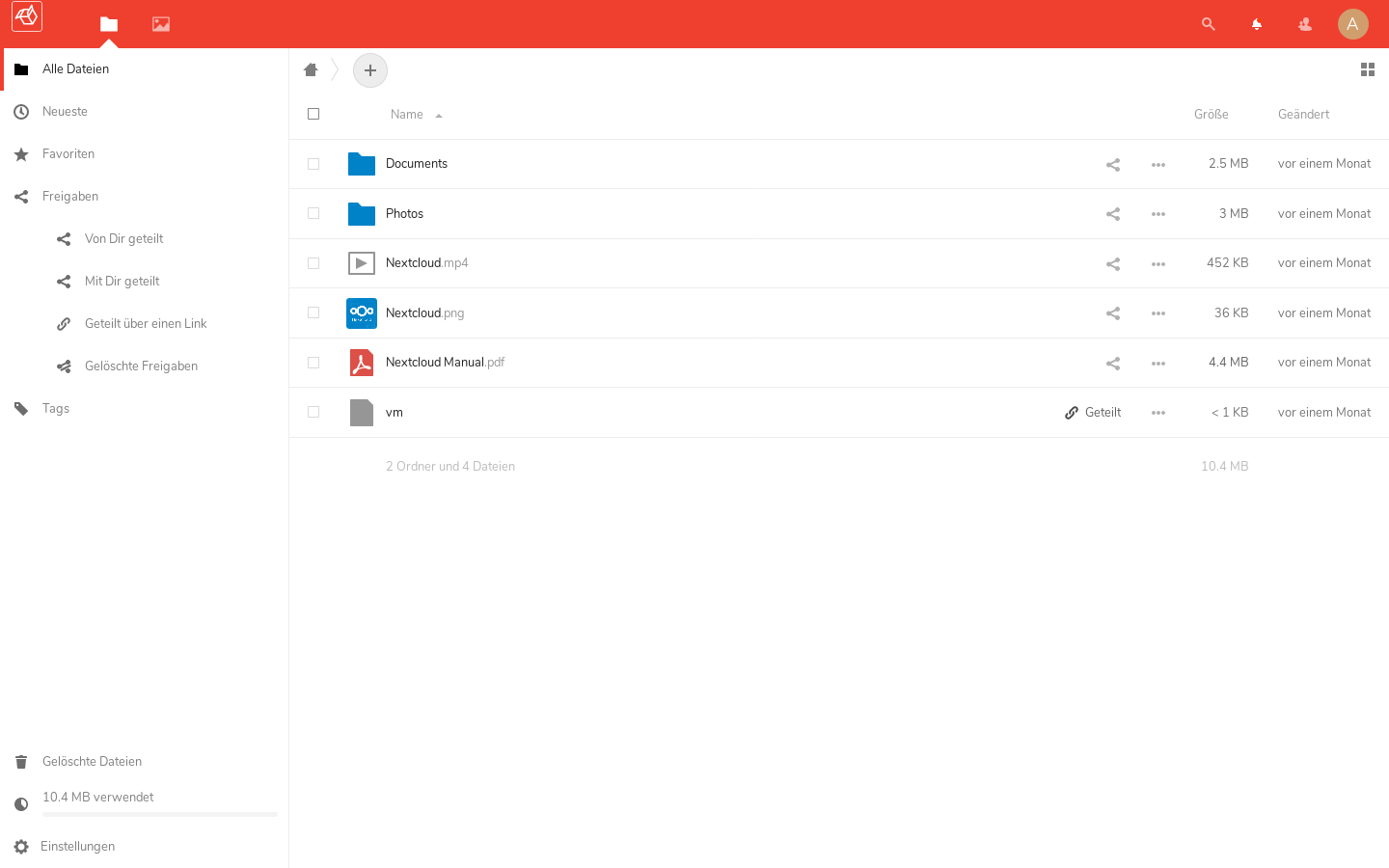Open Favoriten in sidebar
This screenshot has width=1389, height=868.
click(x=145, y=154)
